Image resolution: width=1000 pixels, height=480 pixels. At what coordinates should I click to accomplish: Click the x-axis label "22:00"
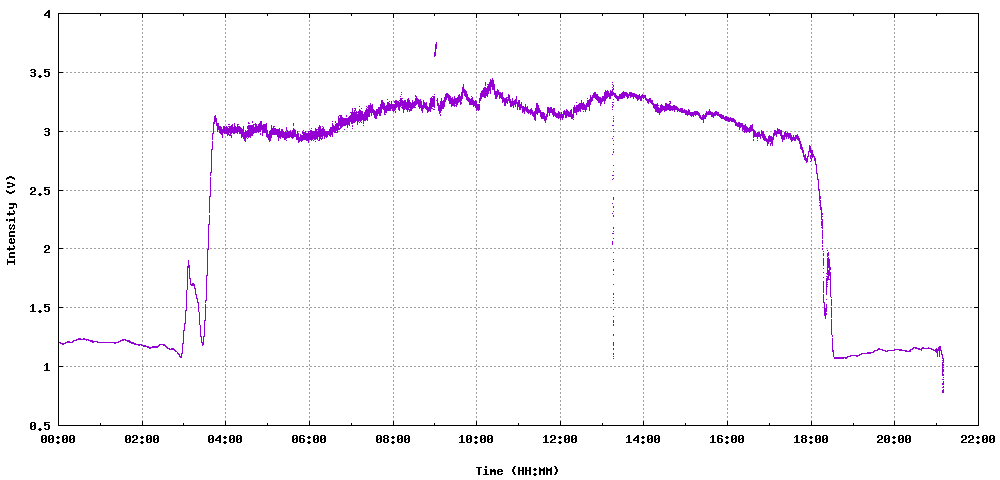(978, 440)
